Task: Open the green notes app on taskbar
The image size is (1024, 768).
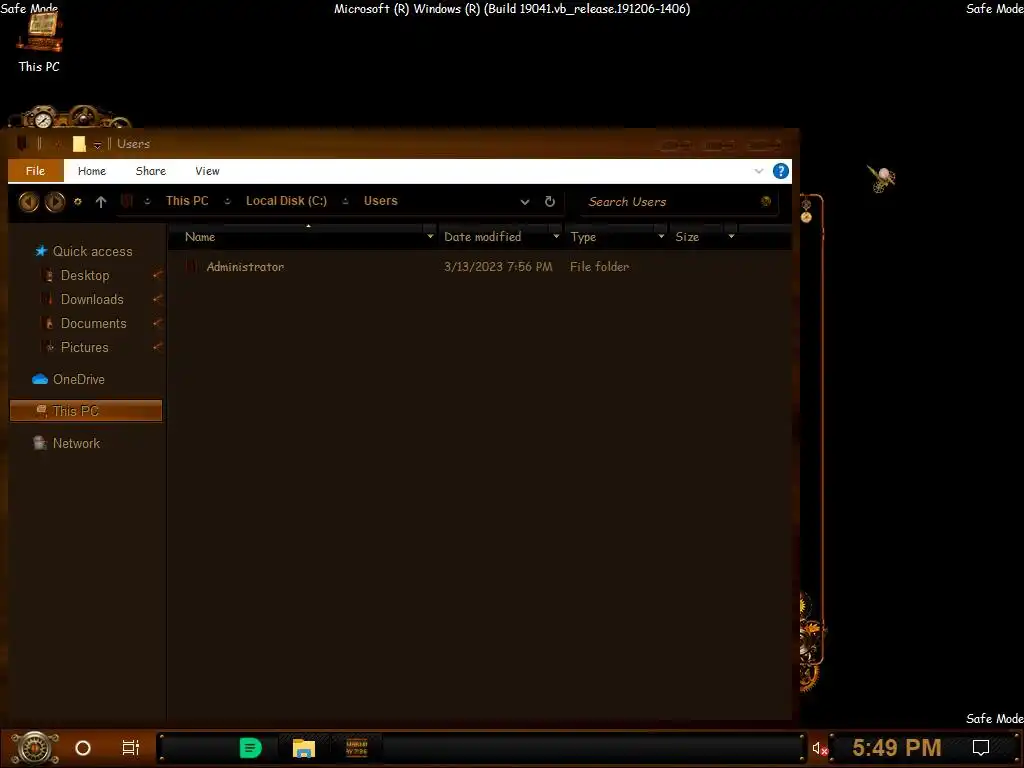Action: pyautogui.click(x=250, y=748)
